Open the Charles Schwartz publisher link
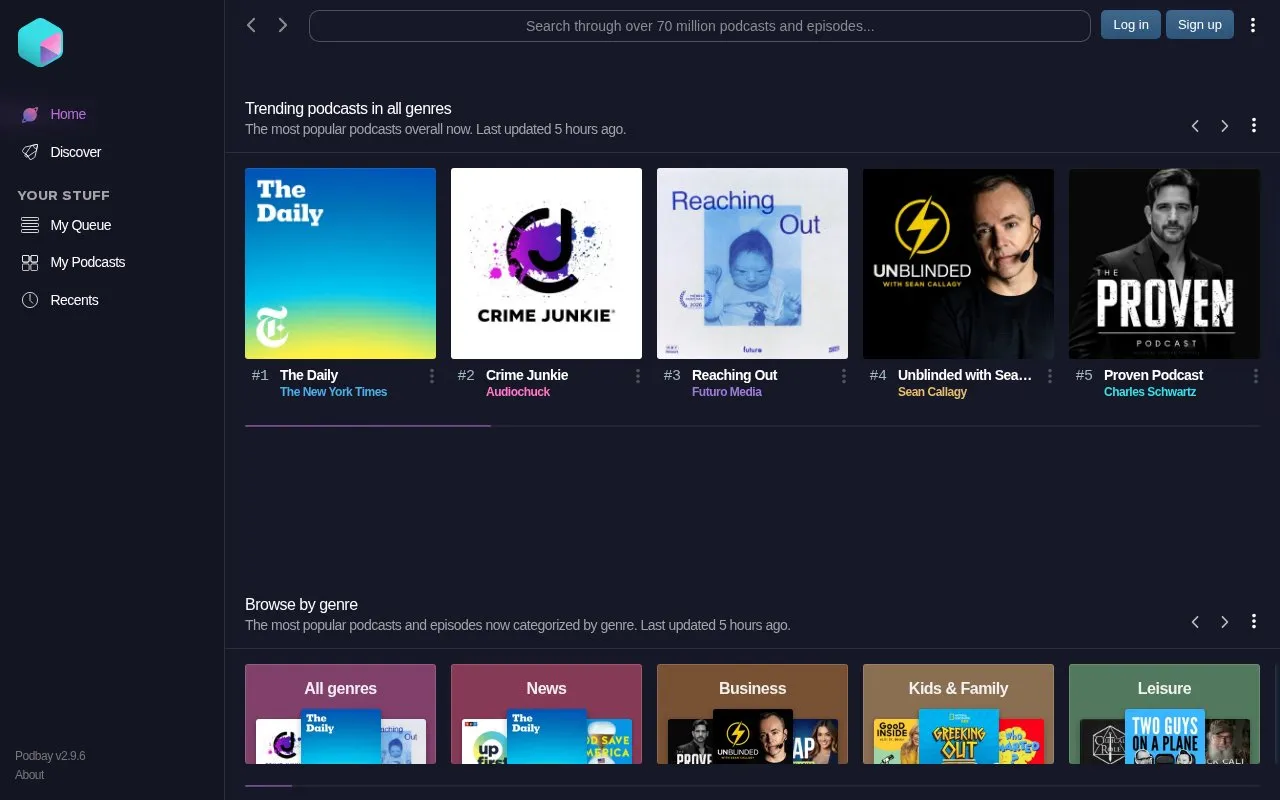The width and height of the screenshot is (1280, 800). point(1150,392)
